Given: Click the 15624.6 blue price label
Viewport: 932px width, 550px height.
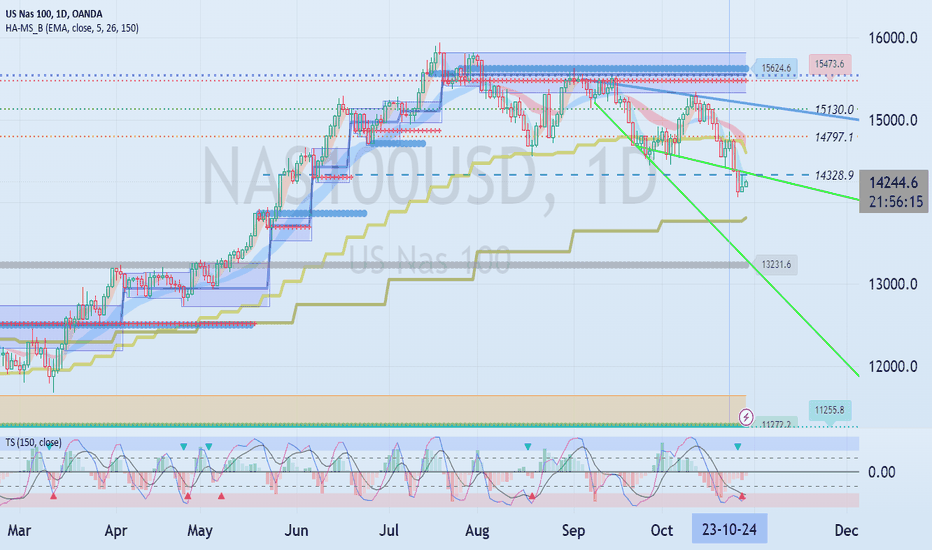Looking at the screenshot, I should (775, 68).
